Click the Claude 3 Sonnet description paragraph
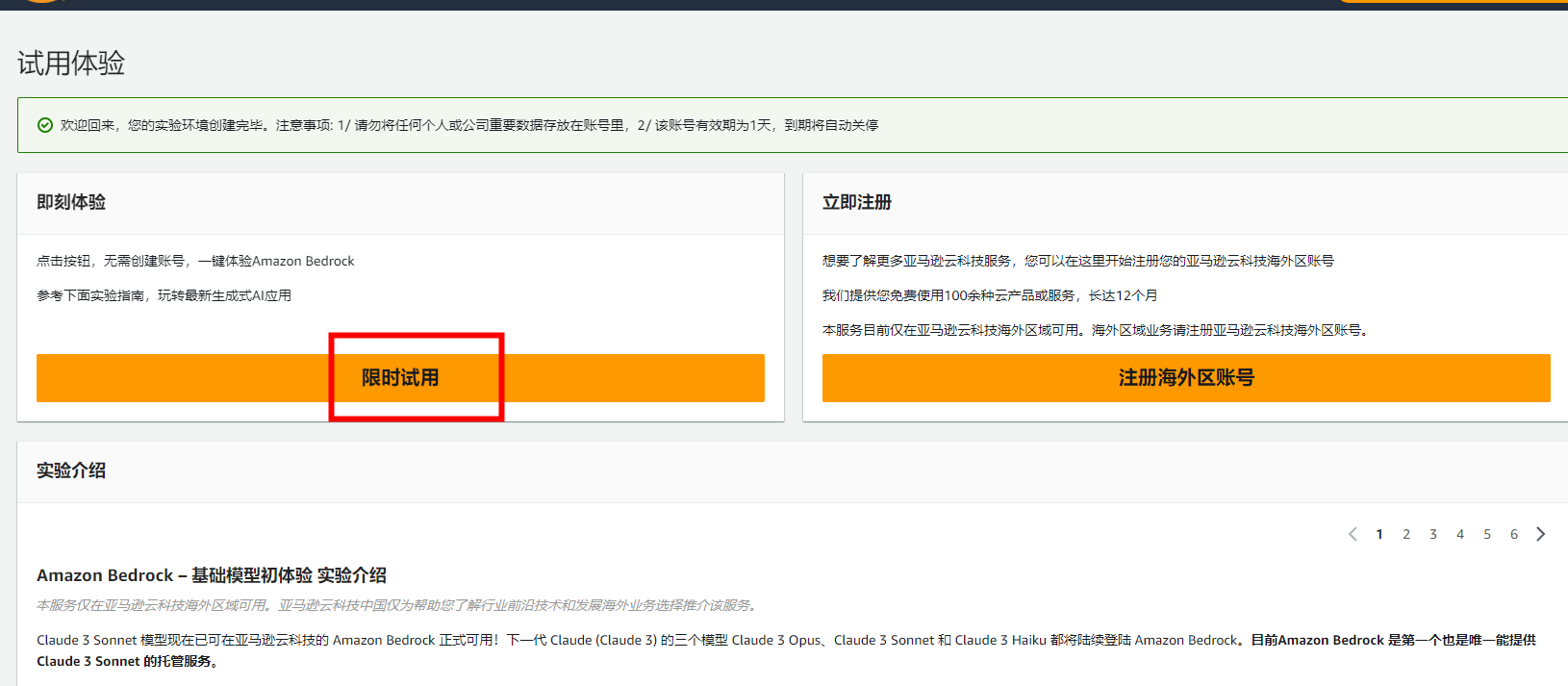 tap(787, 650)
